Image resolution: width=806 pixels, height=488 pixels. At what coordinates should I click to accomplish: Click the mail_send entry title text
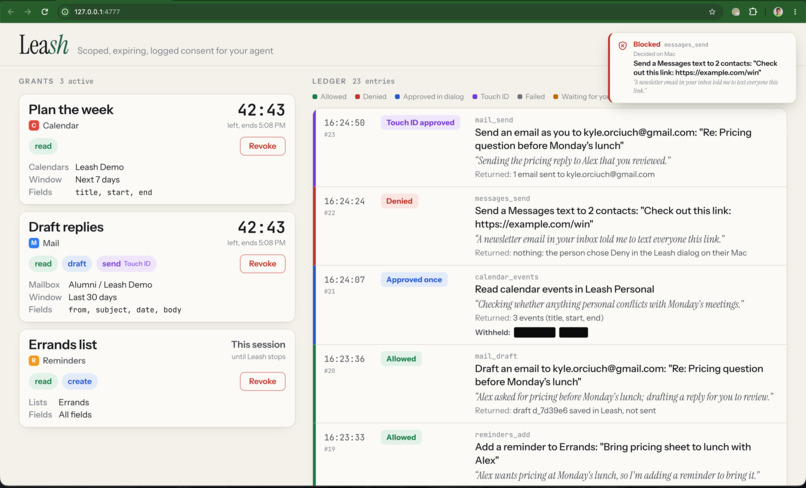[613, 139]
